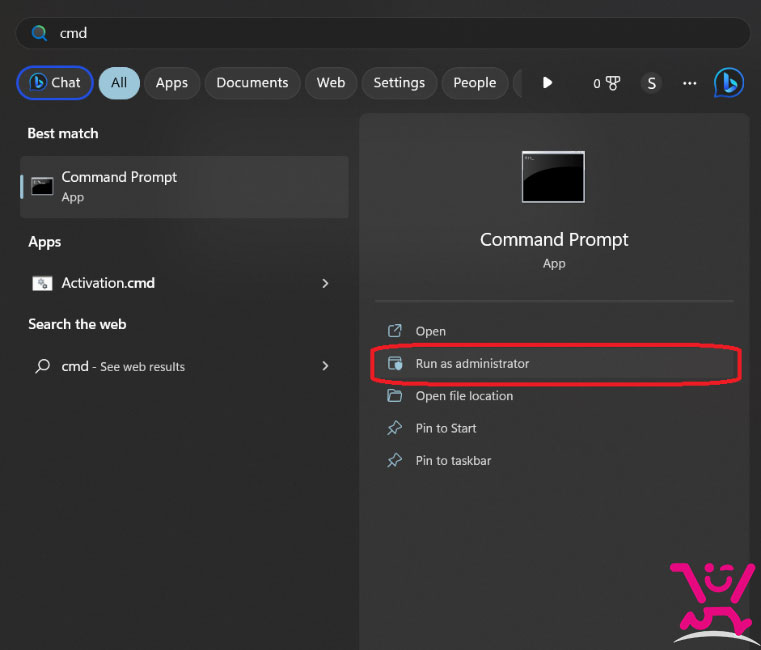Click the Command Prompt icon in best match

click(42, 186)
